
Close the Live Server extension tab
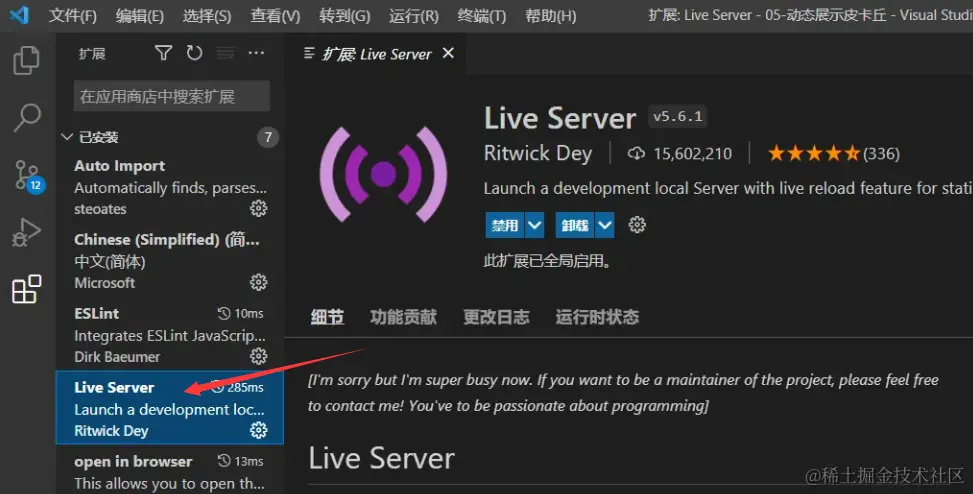click(x=448, y=53)
